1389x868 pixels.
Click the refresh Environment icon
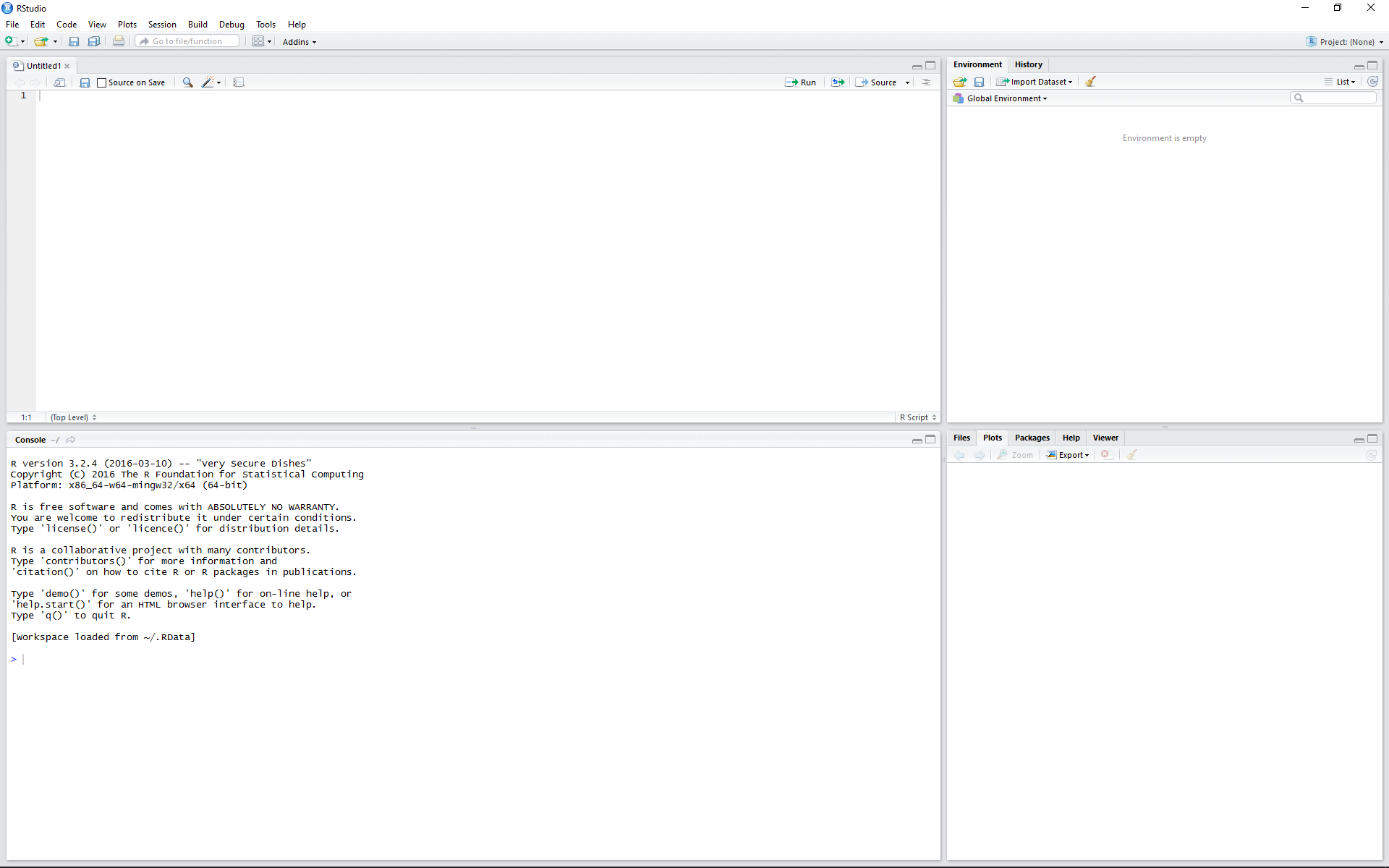[1372, 82]
